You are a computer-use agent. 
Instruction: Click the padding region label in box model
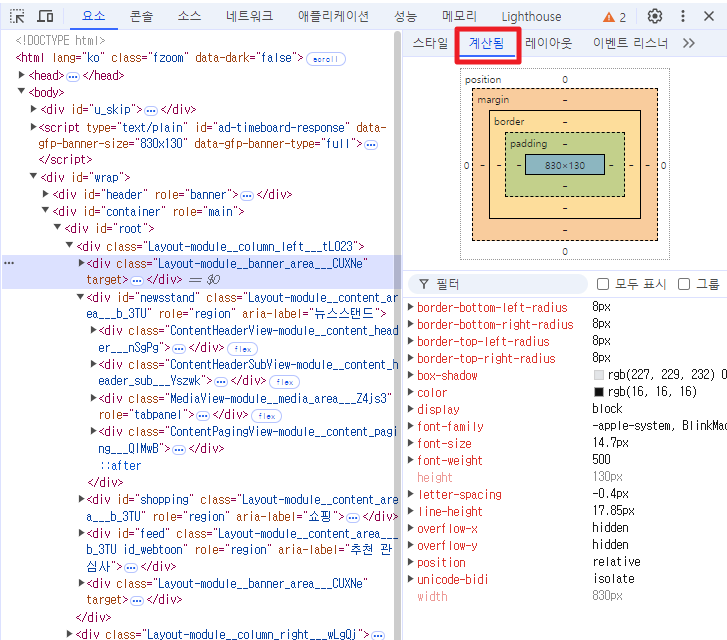coord(529,144)
